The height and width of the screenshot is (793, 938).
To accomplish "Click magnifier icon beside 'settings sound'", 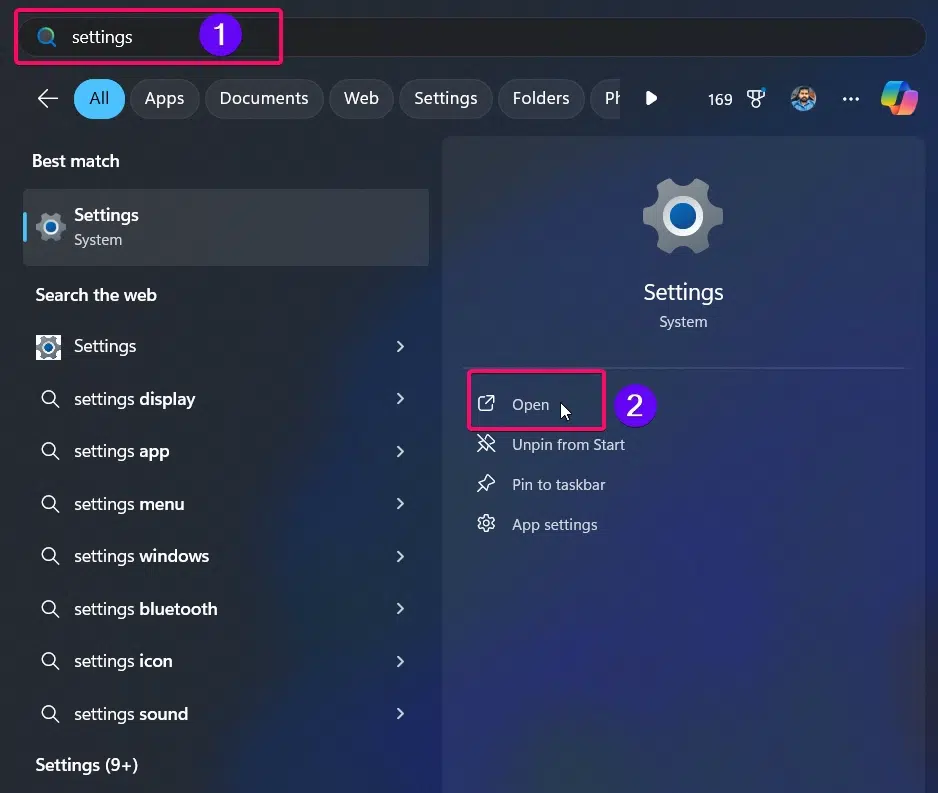I will point(50,713).
